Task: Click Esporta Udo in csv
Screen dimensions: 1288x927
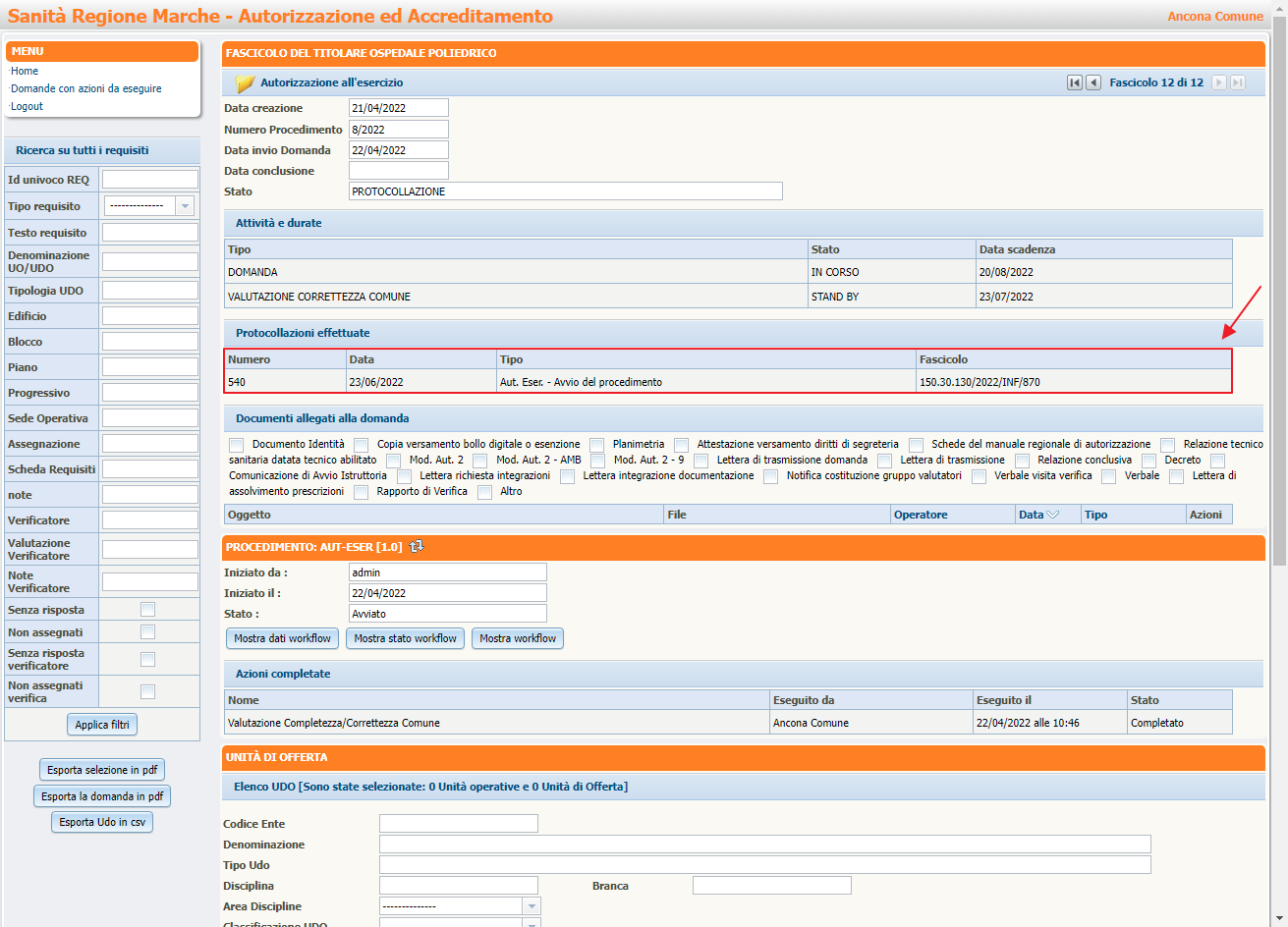Action: point(102,822)
